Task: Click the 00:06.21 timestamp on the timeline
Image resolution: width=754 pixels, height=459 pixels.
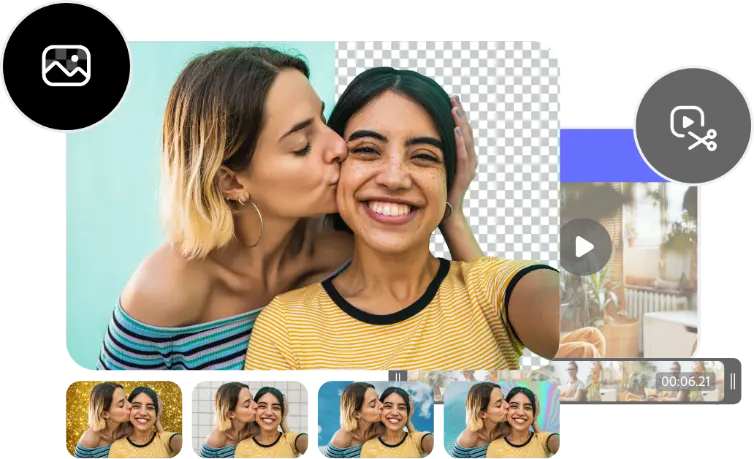Action: pos(686,382)
